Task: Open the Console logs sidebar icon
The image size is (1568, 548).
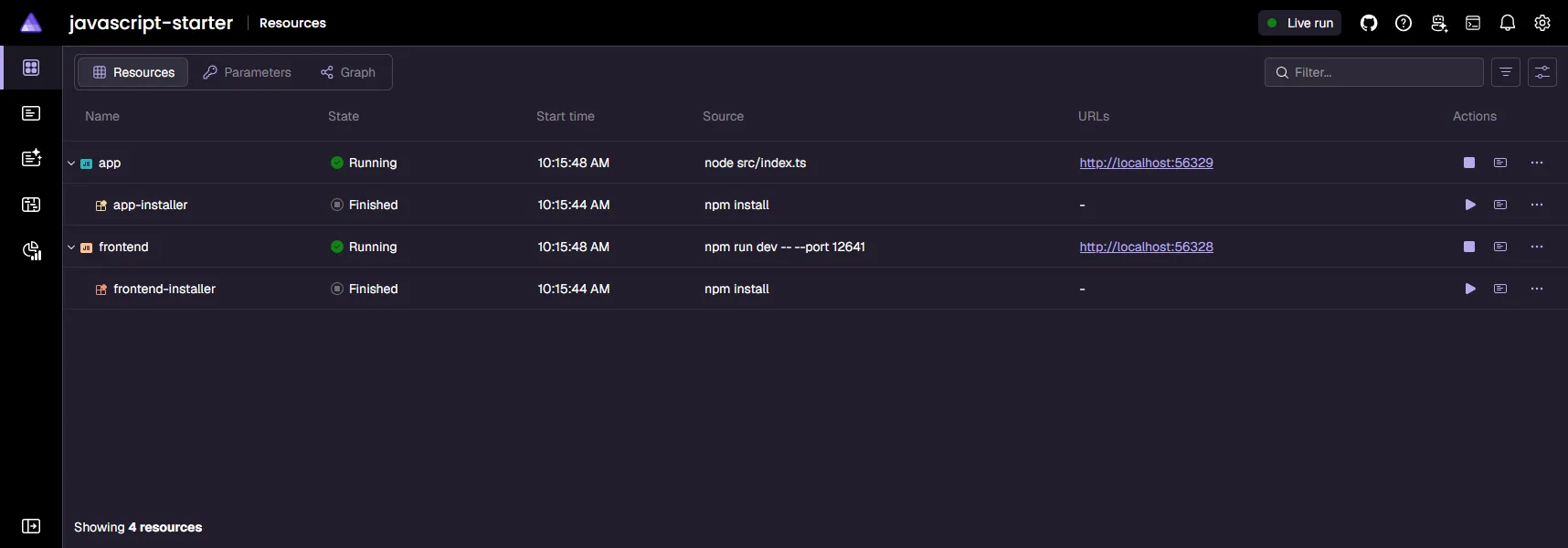Action: tap(31, 113)
